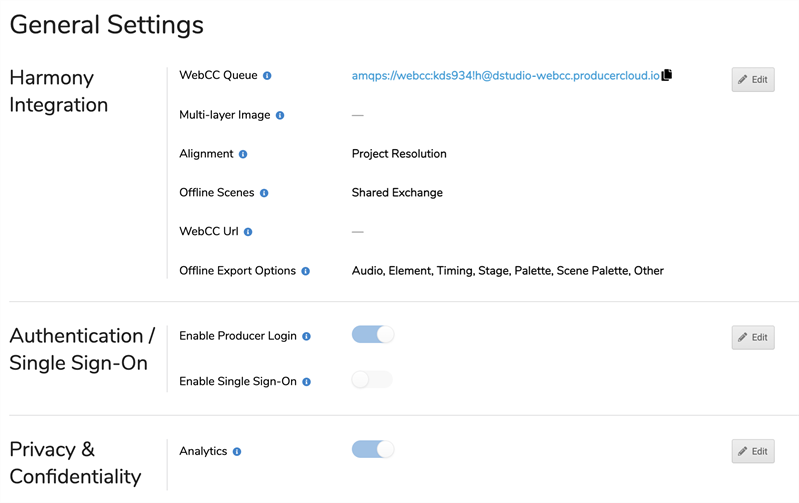Click info icon next to WebCC Queue
Image resolution: width=799 pixels, height=503 pixels.
point(267,76)
